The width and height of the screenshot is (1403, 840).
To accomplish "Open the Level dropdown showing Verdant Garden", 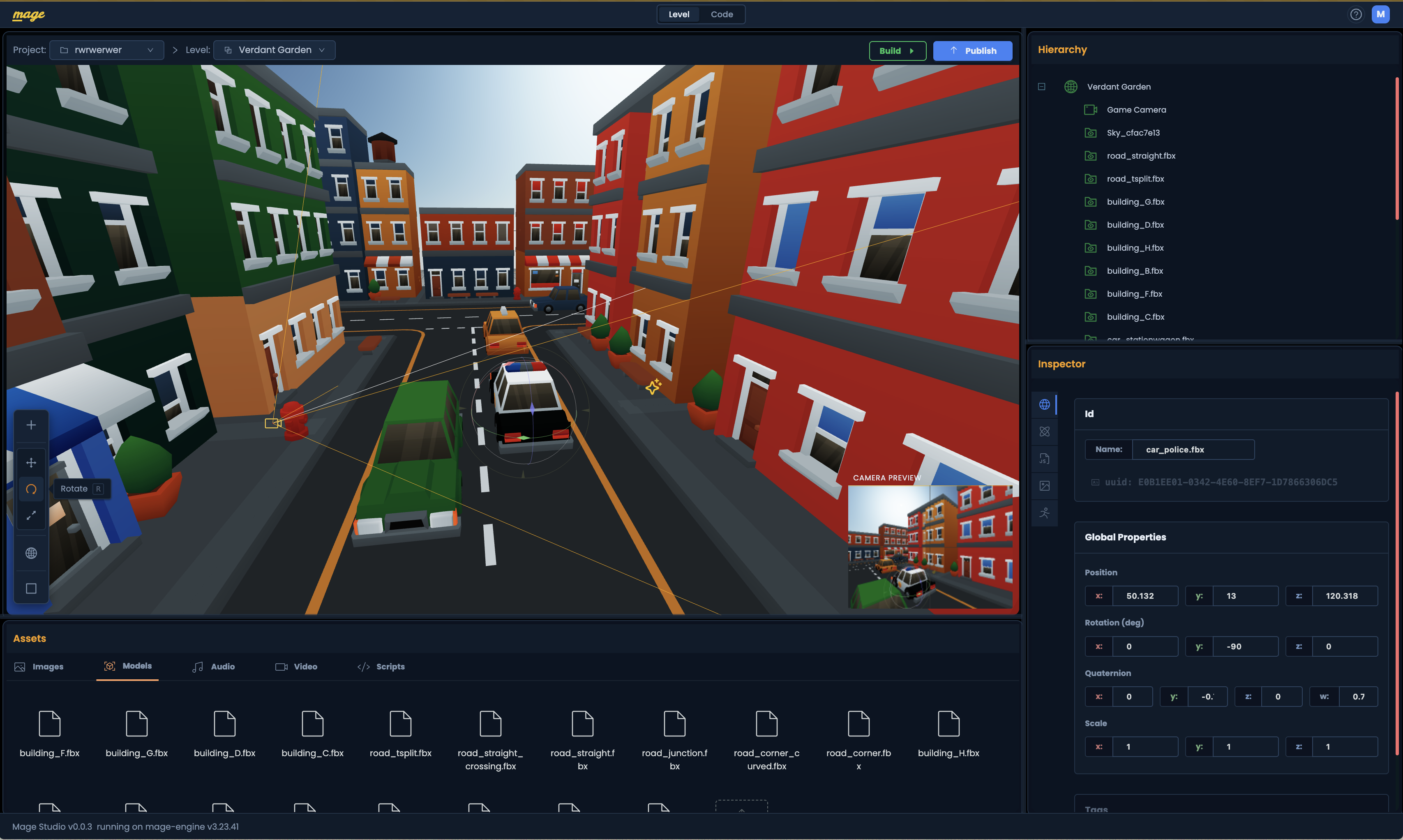I will [x=275, y=50].
